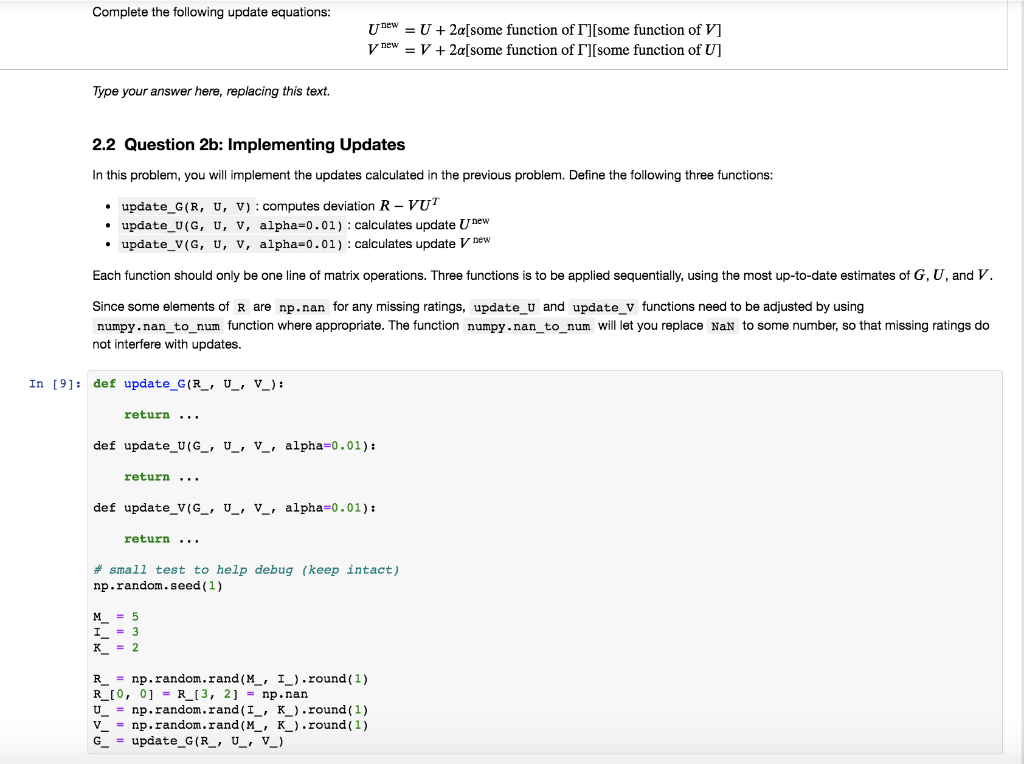This screenshot has height=764, width=1024.
Task: Click the update_G(R, U, V) bullet item
Action: point(185,206)
